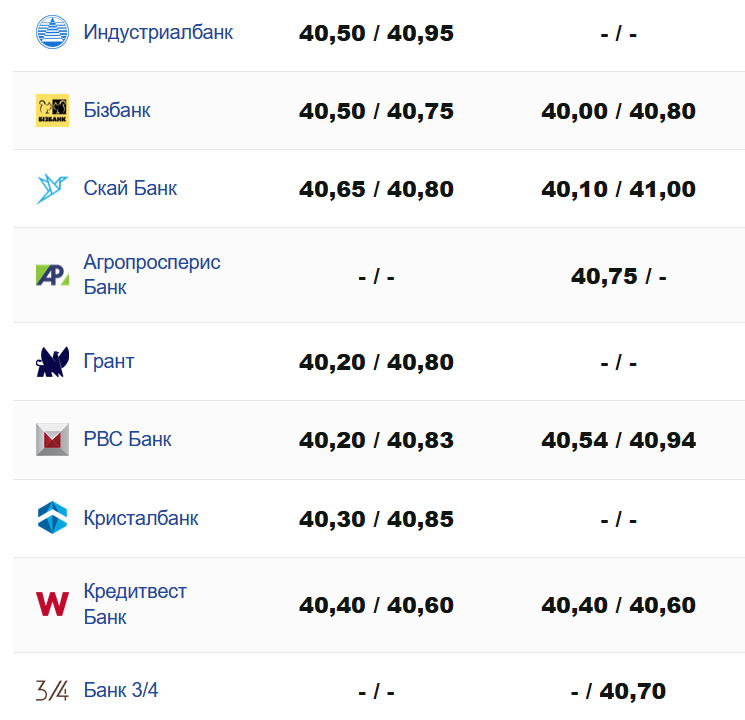Click the Грант bank logo icon
Screen dimensions: 745x720
52,362
